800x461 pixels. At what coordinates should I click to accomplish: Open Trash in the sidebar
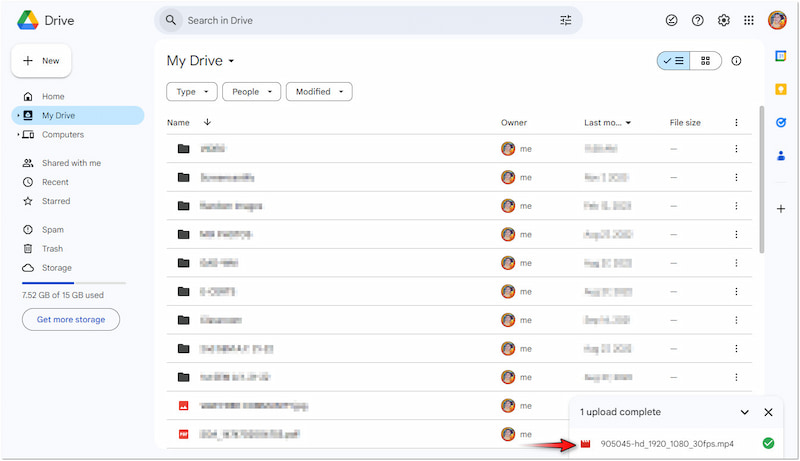[52, 249]
